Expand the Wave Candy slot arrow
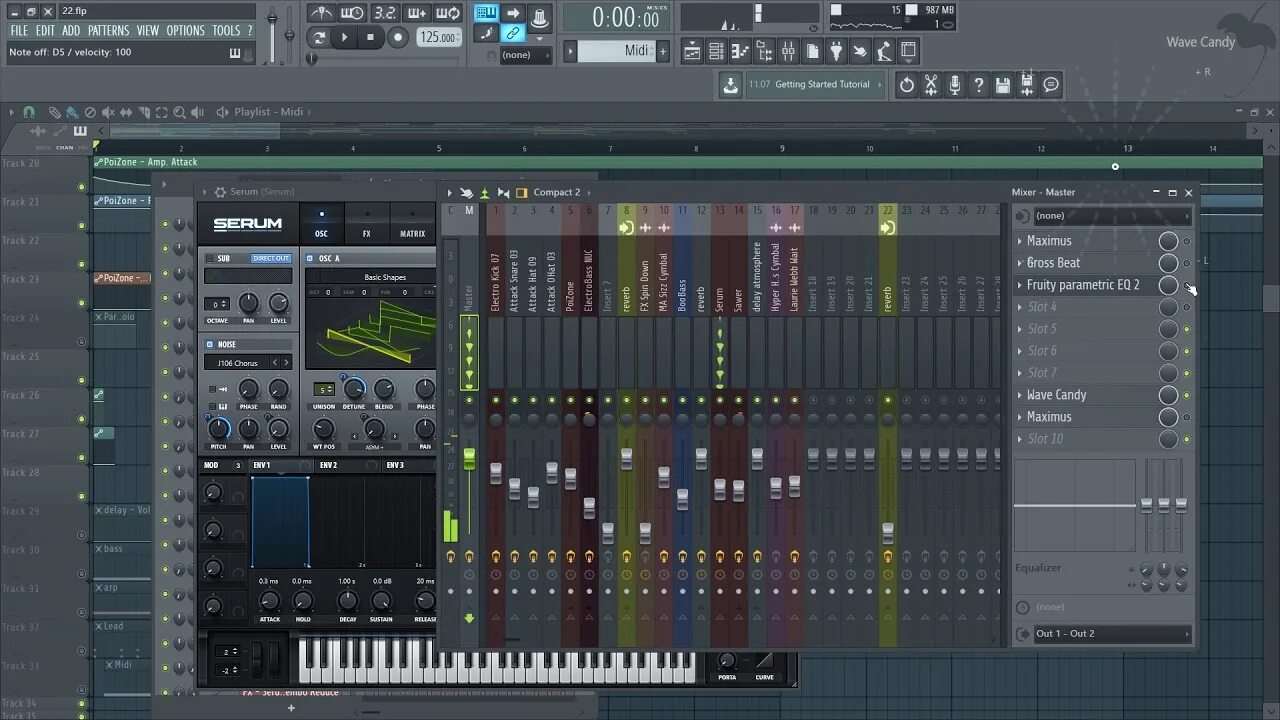Viewport: 1280px width, 720px height. [x=1019, y=395]
